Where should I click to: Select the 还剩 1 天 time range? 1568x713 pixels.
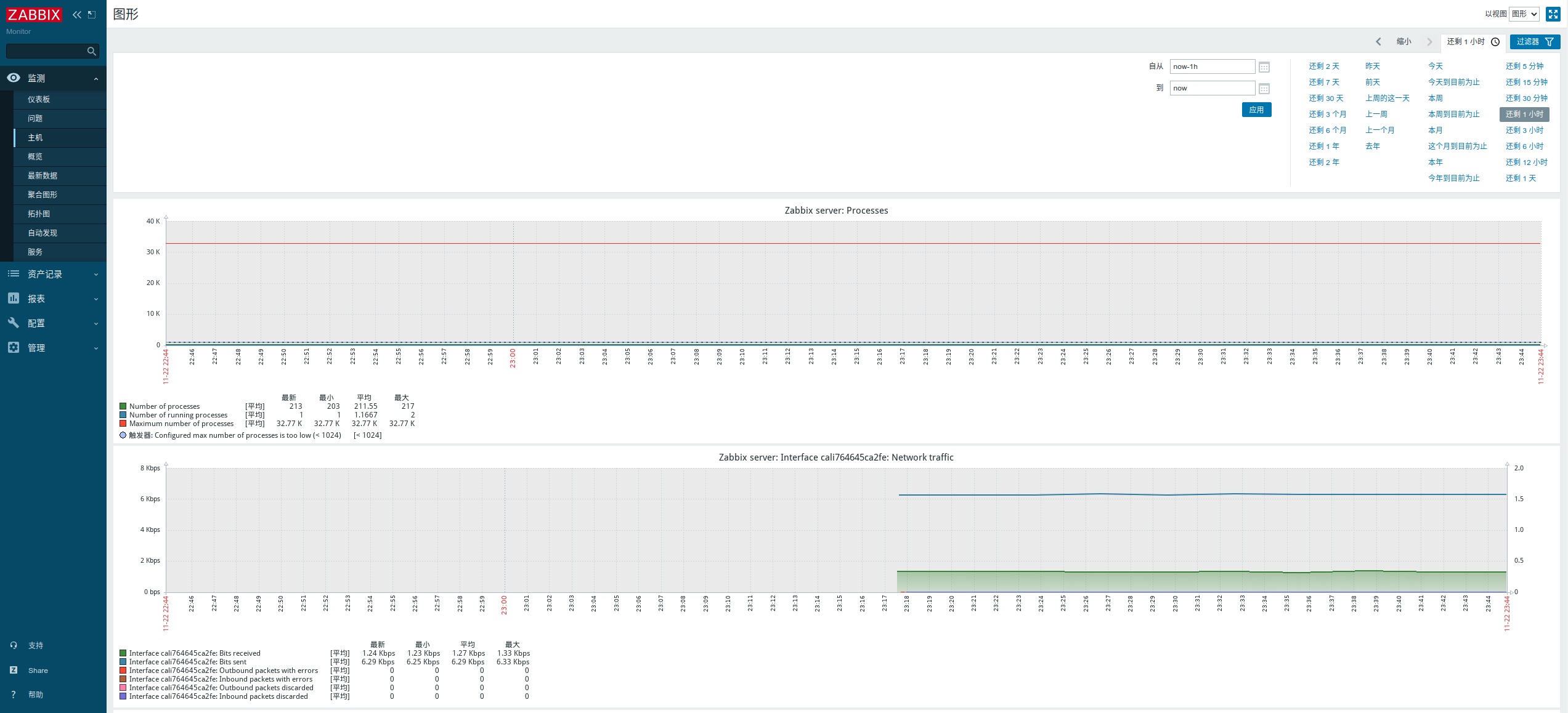coord(1521,178)
